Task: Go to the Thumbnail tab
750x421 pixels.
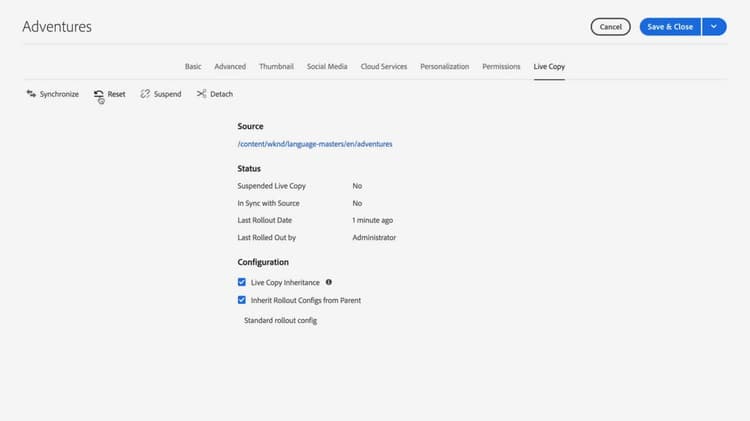Action: (x=276, y=66)
